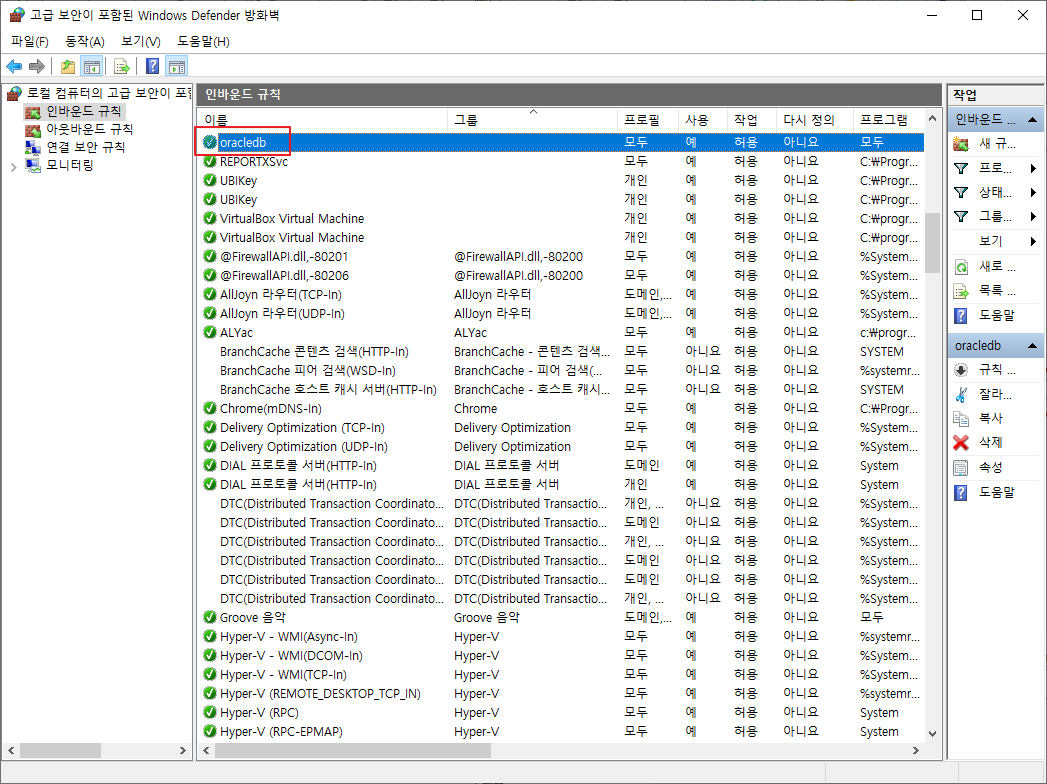Sort by the 프로필 column header
Screen dimensions: 1047x784
648,120
